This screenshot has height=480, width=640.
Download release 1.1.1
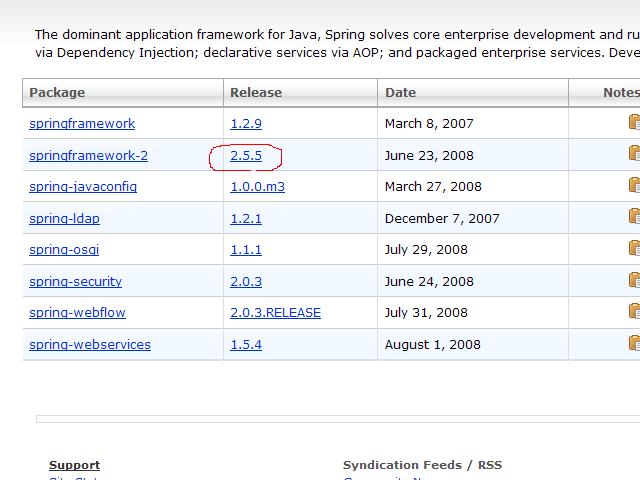[246, 250]
